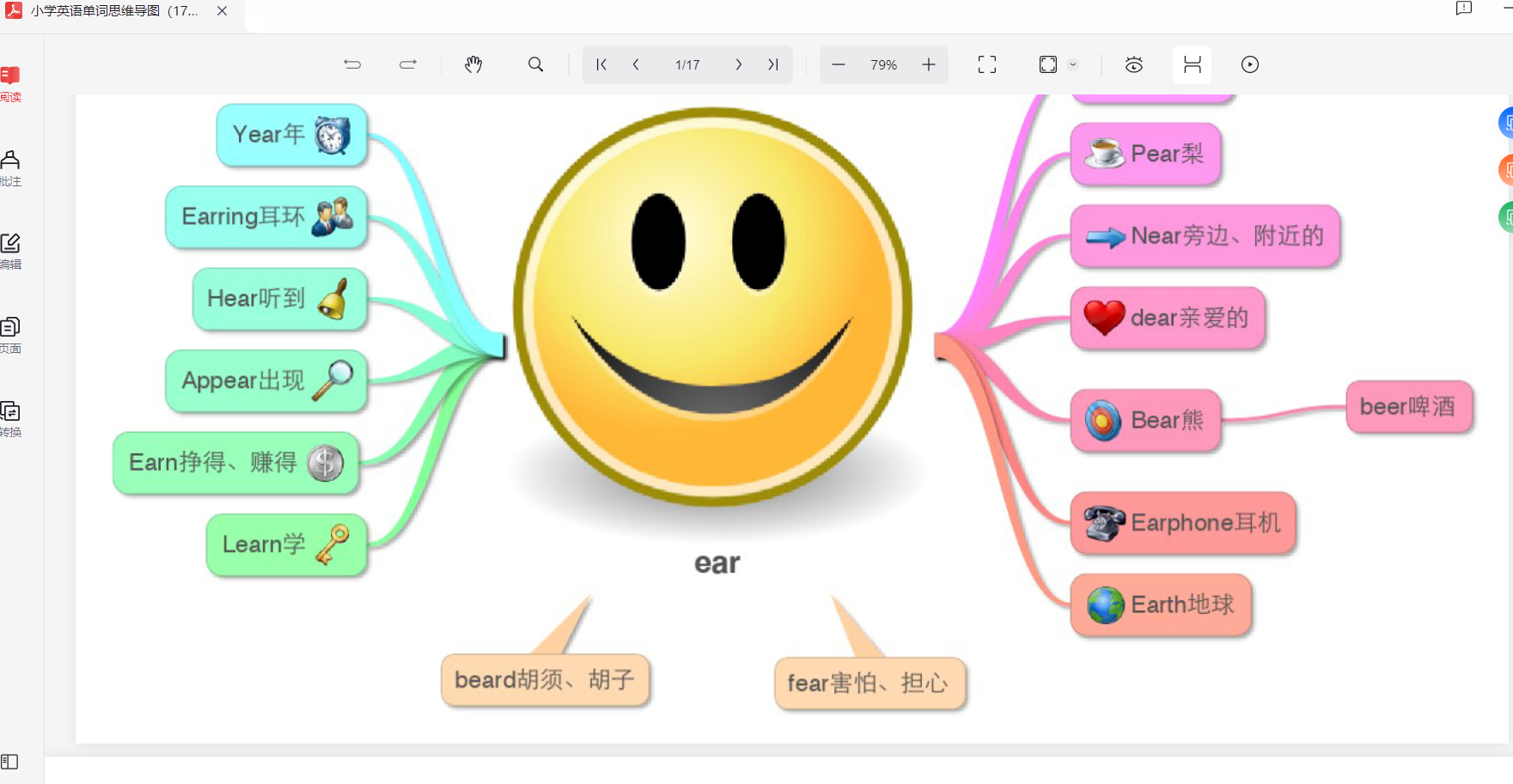The height and width of the screenshot is (784, 1513).
Task: Open the search magnifier tool
Action: (535, 64)
